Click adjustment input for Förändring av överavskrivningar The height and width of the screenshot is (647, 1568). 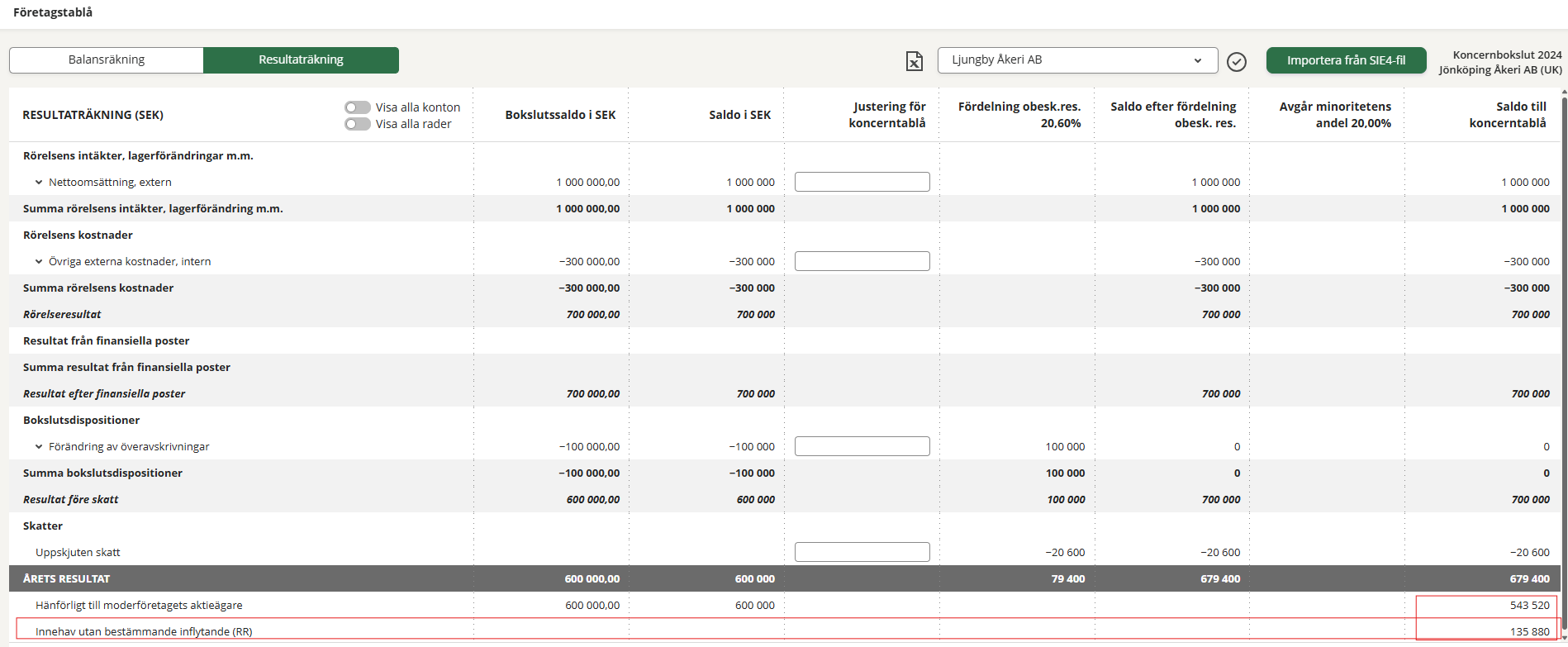(862, 446)
